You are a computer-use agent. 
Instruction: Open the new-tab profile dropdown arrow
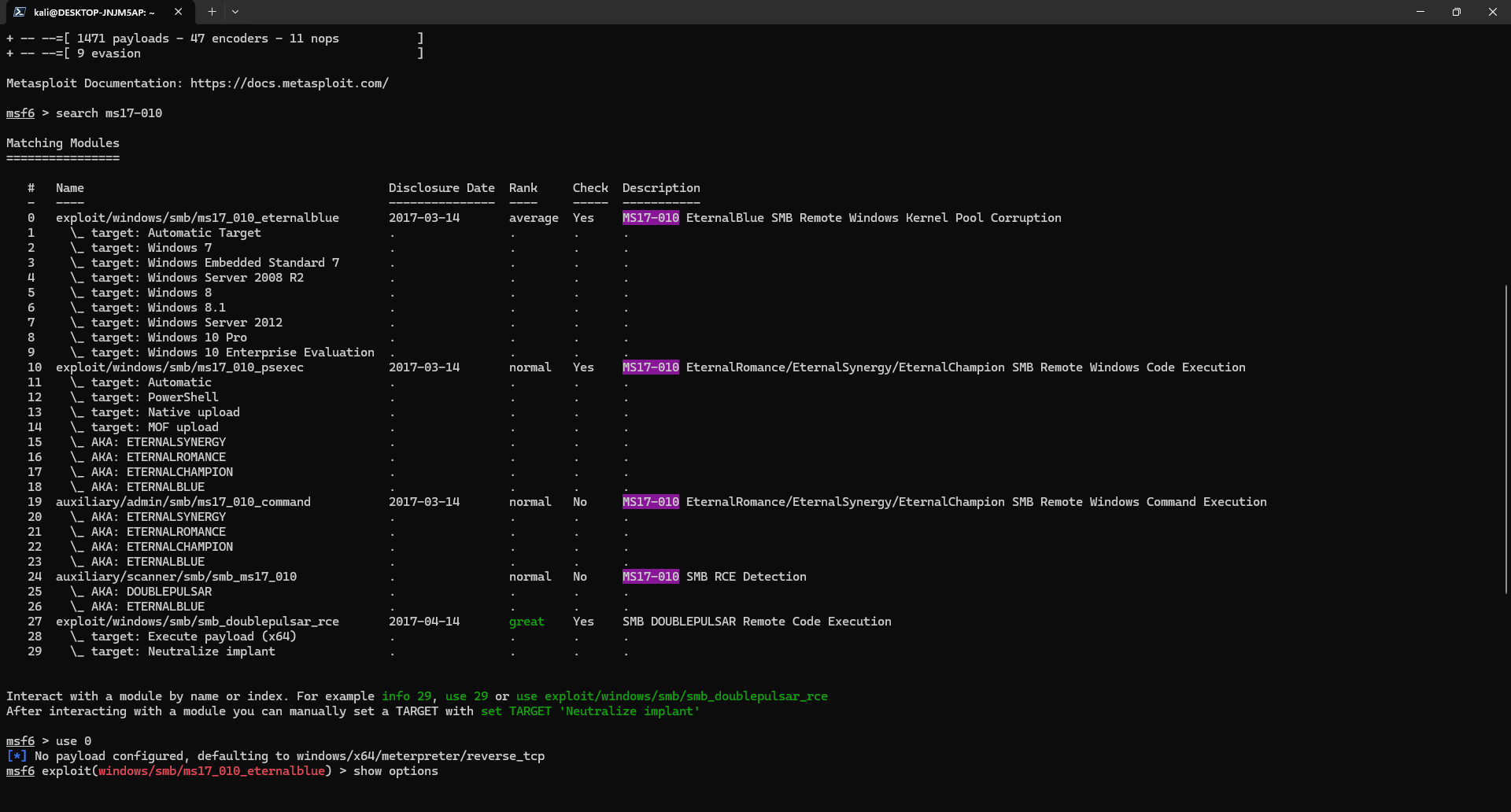pyautogui.click(x=235, y=12)
